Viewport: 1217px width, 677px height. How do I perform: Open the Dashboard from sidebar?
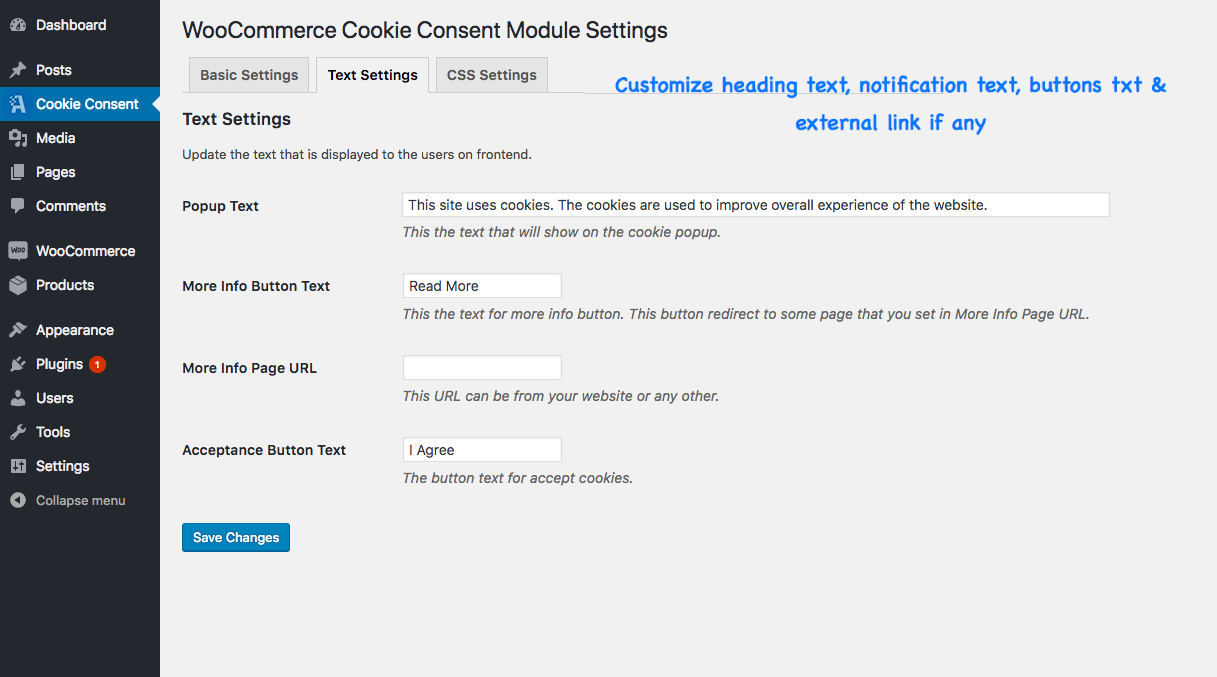pyautogui.click(x=18, y=24)
